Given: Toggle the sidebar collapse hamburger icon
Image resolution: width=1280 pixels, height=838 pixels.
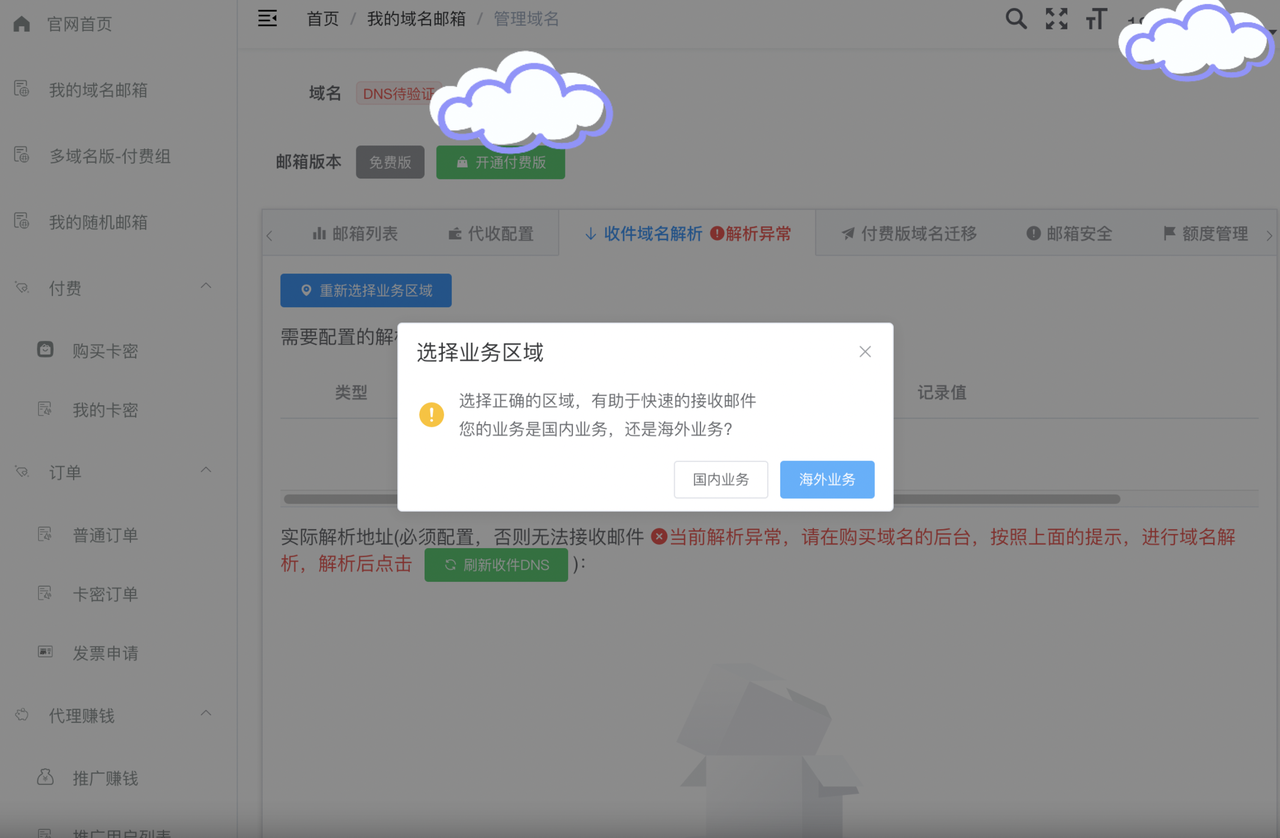Looking at the screenshot, I should [x=267, y=18].
